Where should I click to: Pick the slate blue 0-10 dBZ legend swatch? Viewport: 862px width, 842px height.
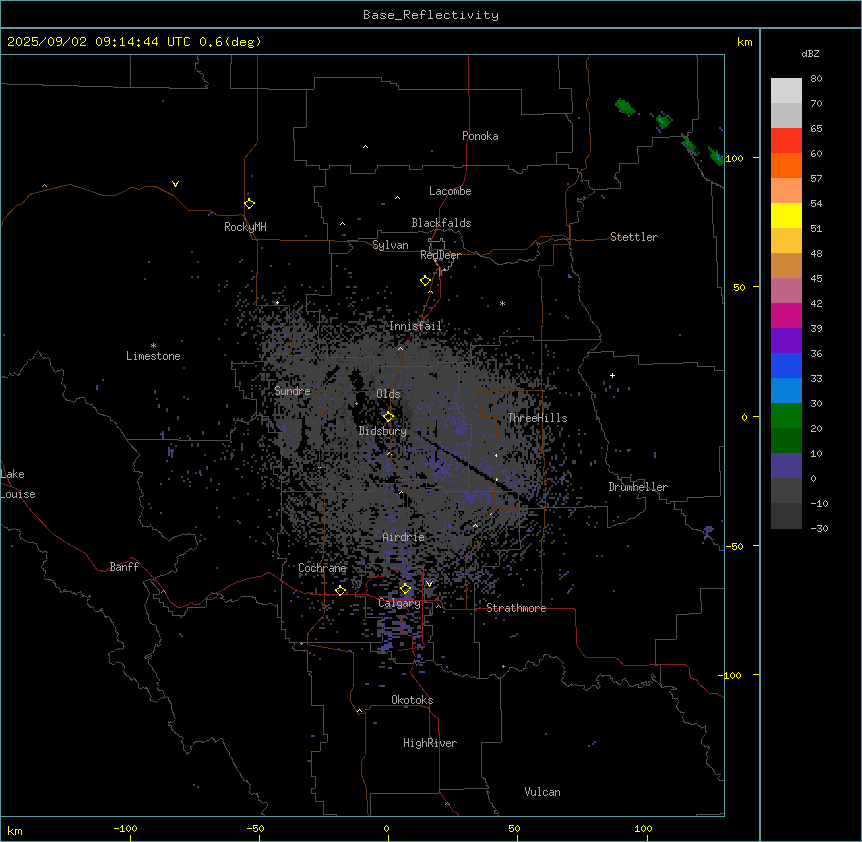786,466
